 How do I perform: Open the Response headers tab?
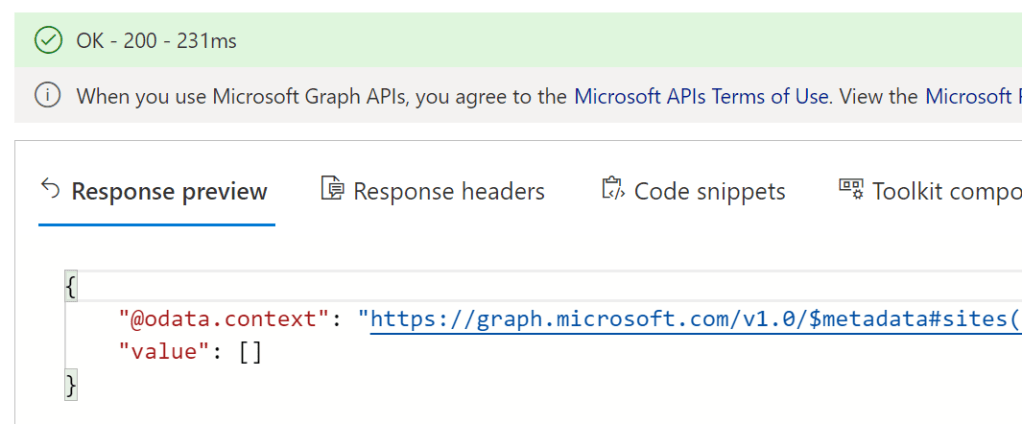click(448, 191)
